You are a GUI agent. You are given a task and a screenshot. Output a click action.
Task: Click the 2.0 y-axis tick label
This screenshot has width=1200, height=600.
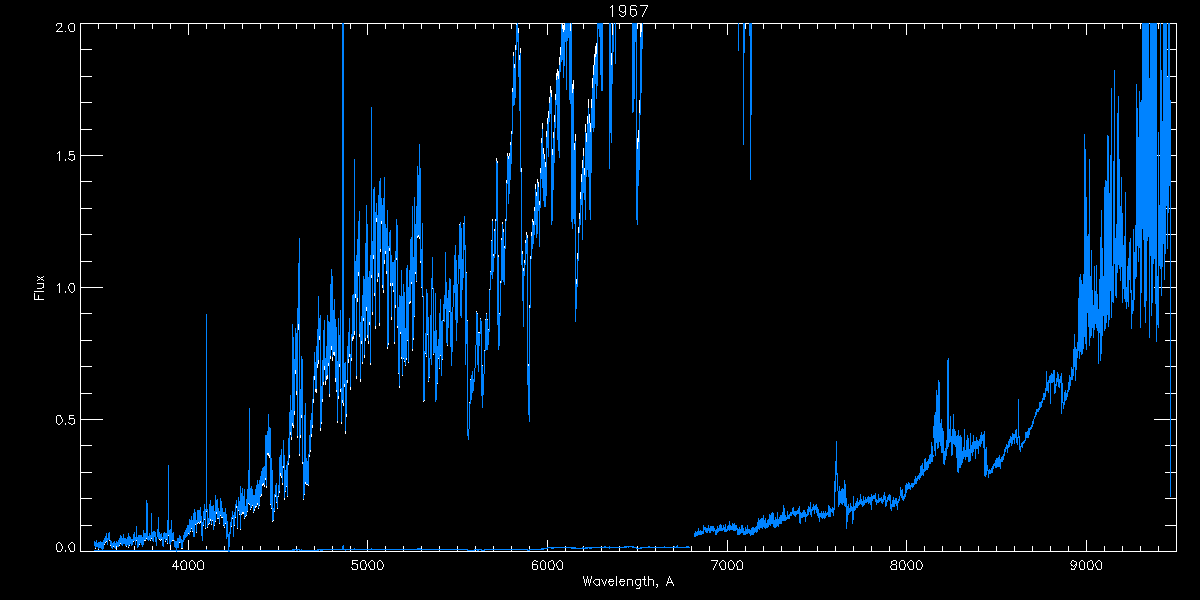tap(63, 27)
